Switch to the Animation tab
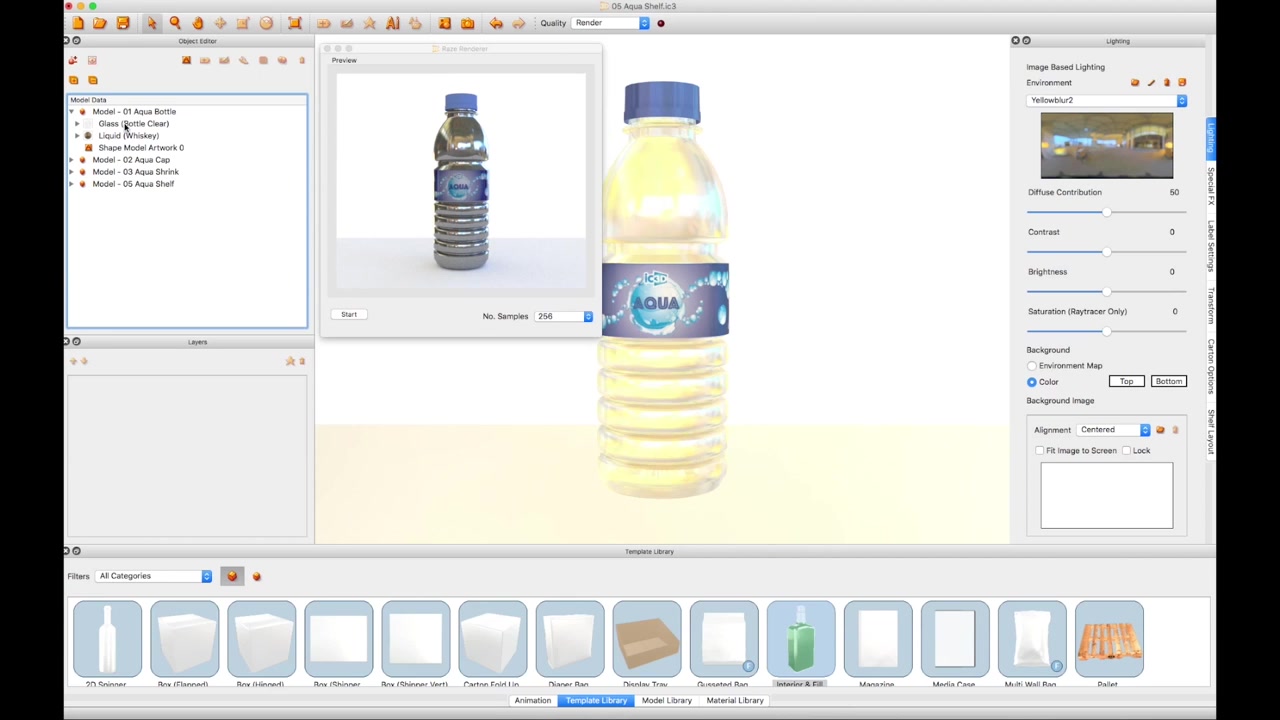The height and width of the screenshot is (720, 1280). (x=532, y=700)
